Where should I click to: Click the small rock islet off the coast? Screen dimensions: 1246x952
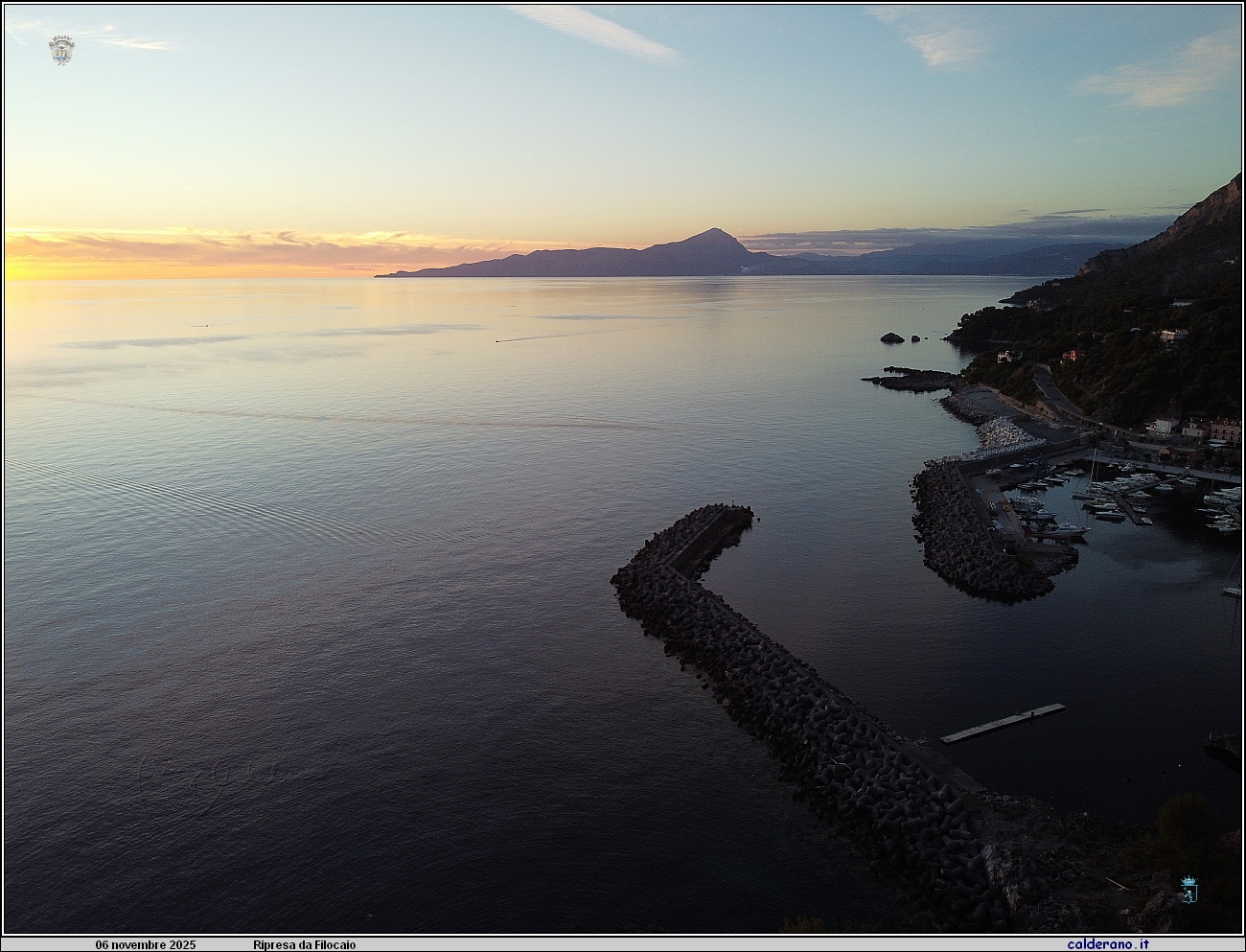coord(891,337)
